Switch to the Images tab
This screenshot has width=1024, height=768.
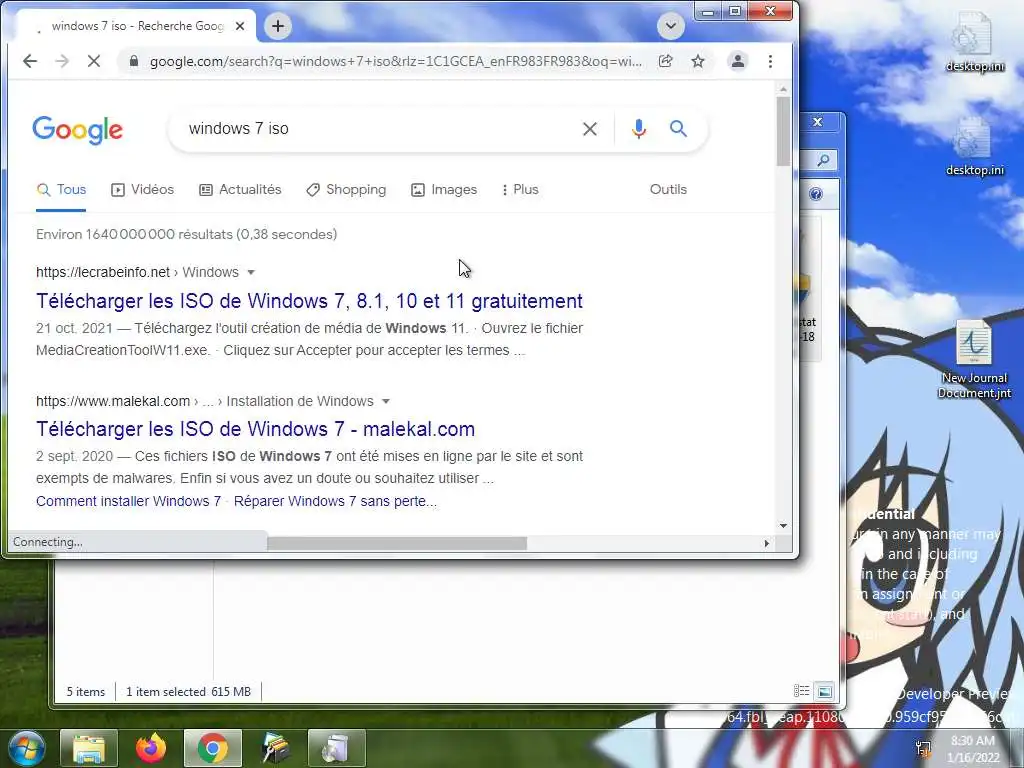tap(444, 189)
